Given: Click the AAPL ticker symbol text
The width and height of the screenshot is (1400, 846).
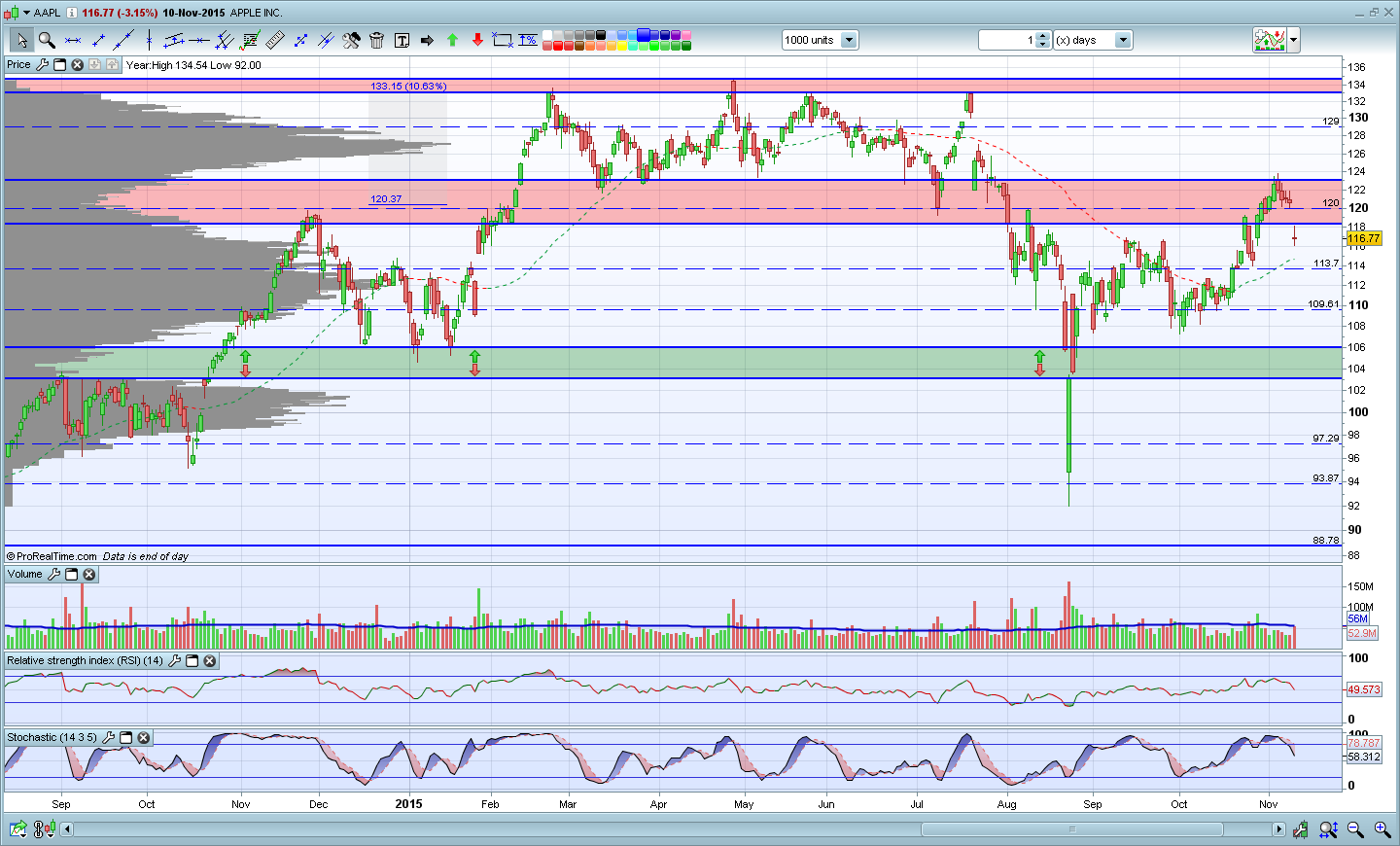Looking at the screenshot, I should pyautogui.click(x=48, y=13).
